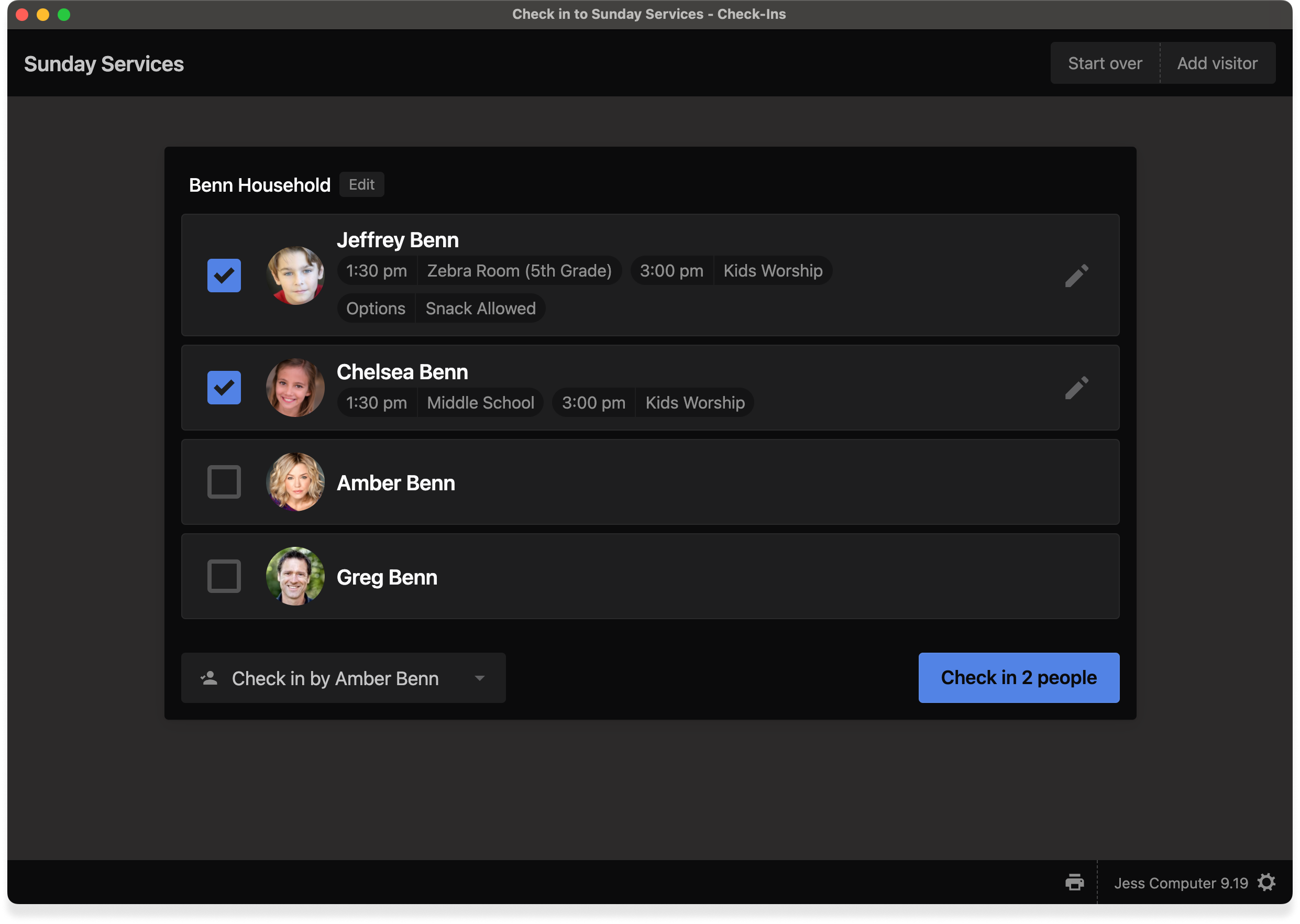The width and height of the screenshot is (1300, 924).
Task: Click the Snack Allowed option pill
Action: click(480, 308)
